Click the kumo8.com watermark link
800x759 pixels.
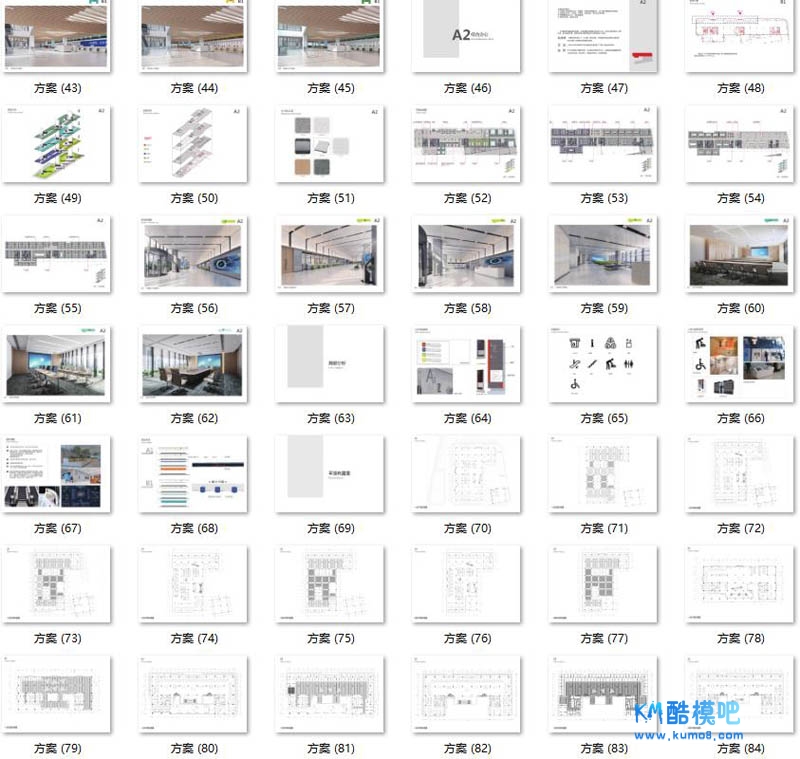688,736
